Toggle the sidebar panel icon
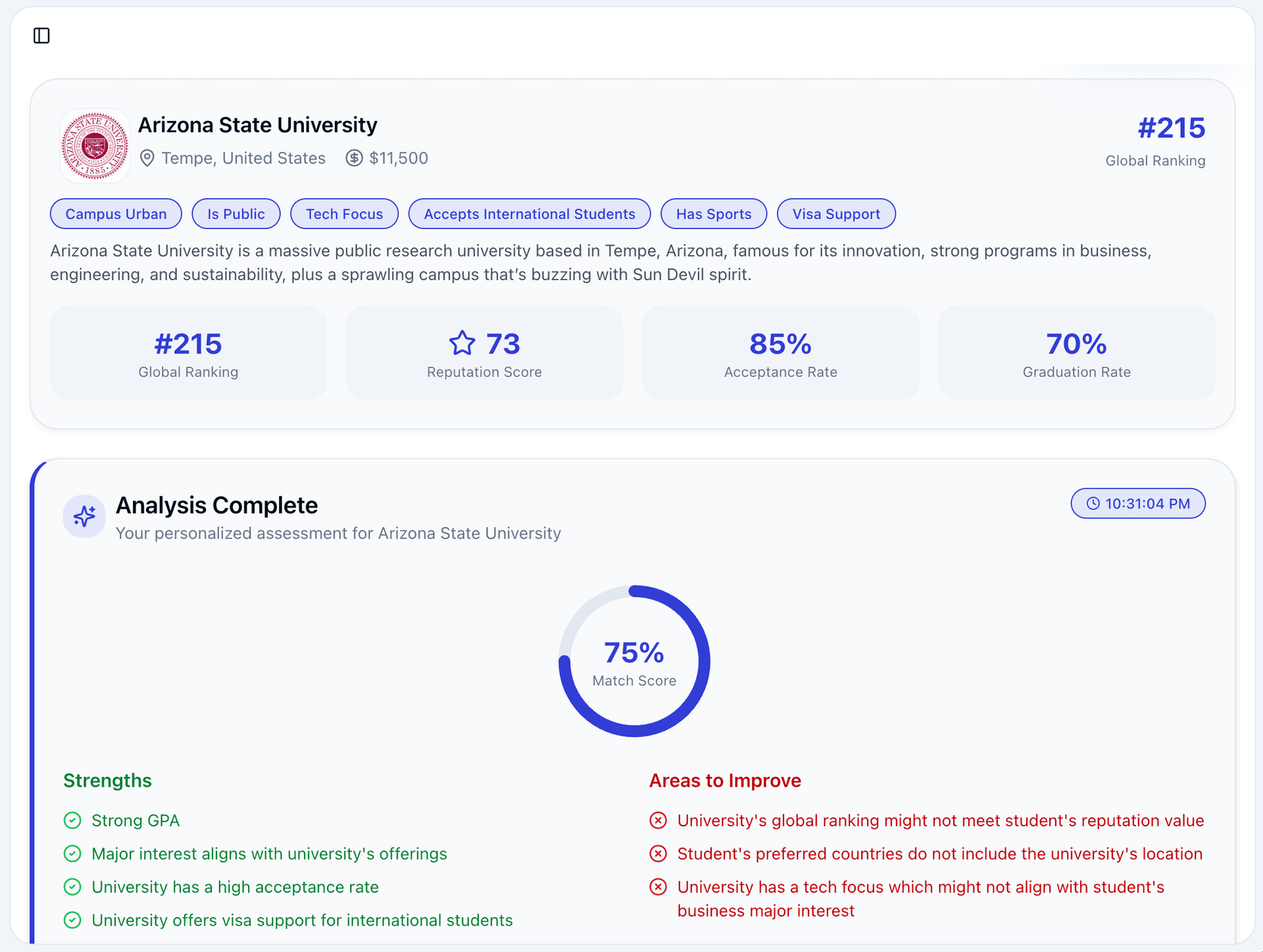Image resolution: width=1263 pixels, height=952 pixels. pos(41,36)
